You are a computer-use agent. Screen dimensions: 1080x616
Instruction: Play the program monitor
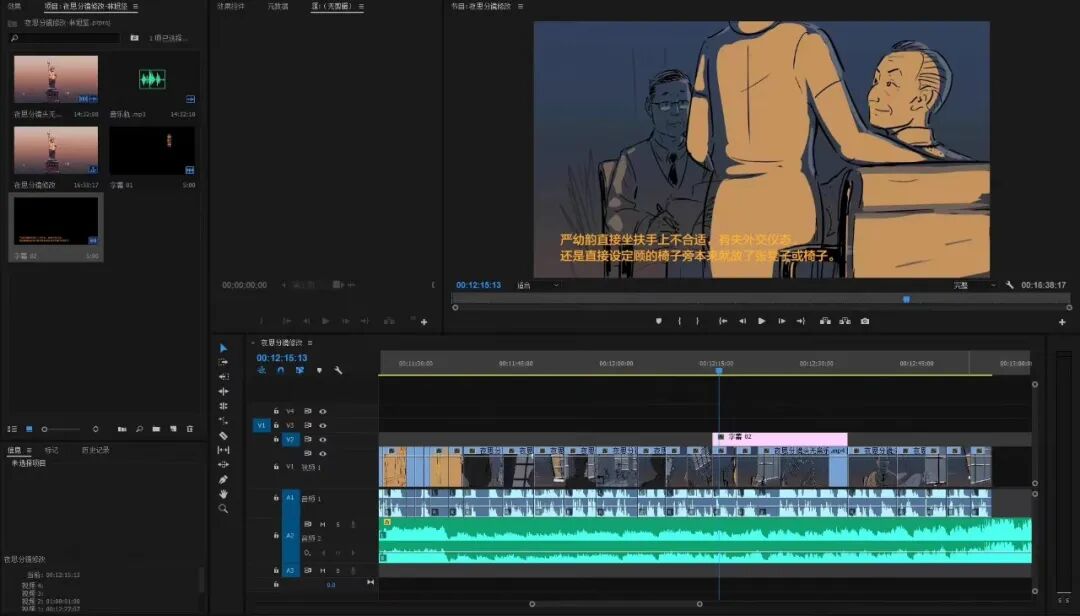coord(762,321)
